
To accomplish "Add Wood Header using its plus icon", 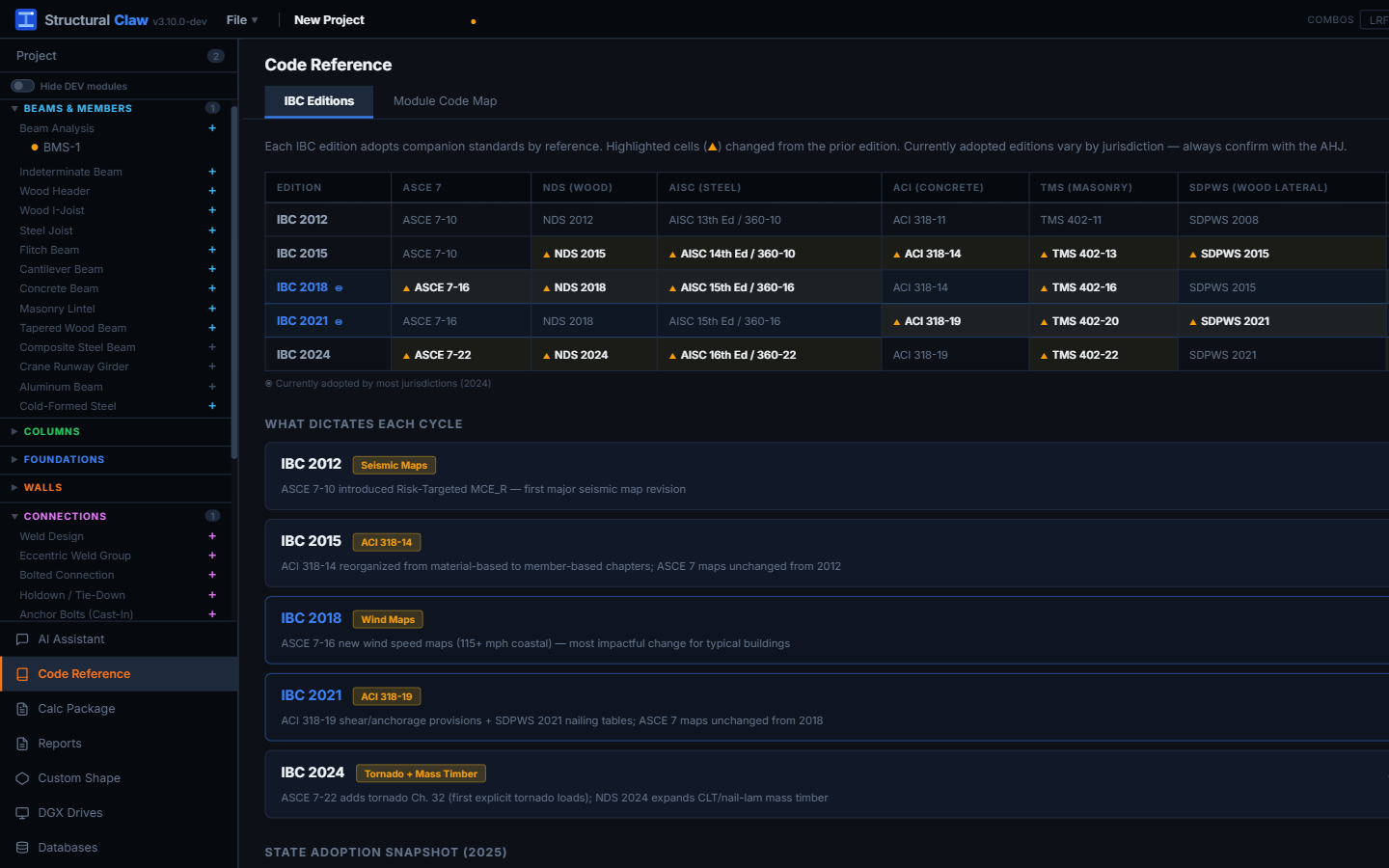I will [x=212, y=191].
